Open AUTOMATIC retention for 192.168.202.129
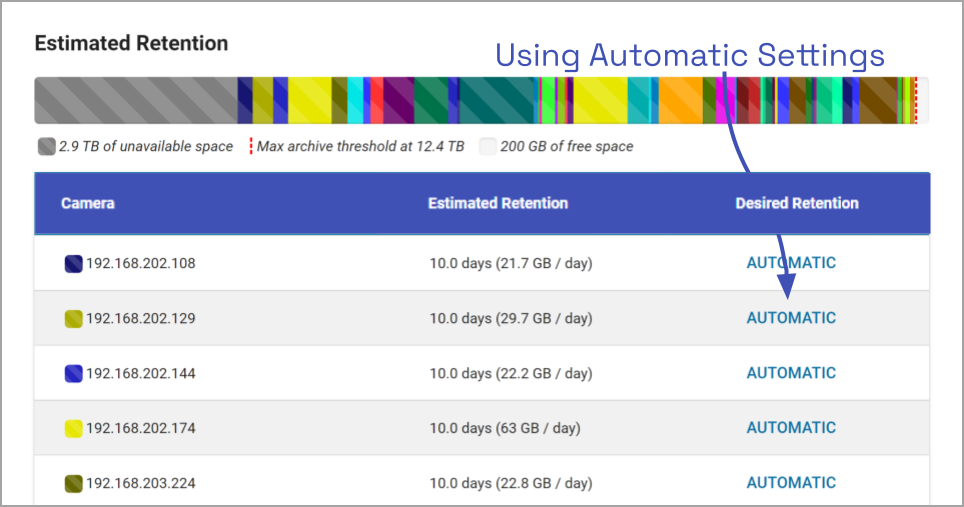The image size is (964, 507). [791, 318]
